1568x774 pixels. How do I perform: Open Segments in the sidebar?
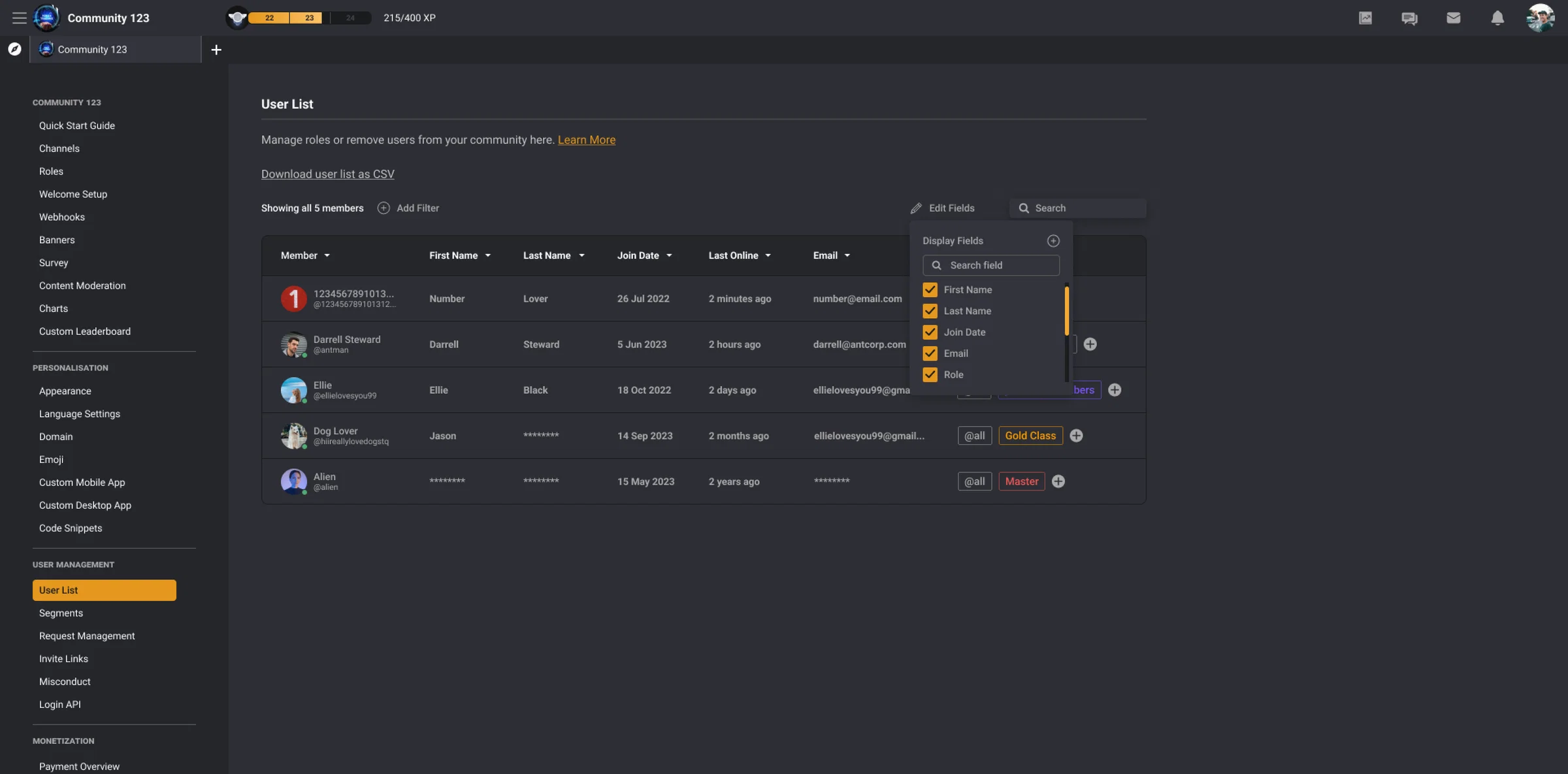click(x=61, y=613)
